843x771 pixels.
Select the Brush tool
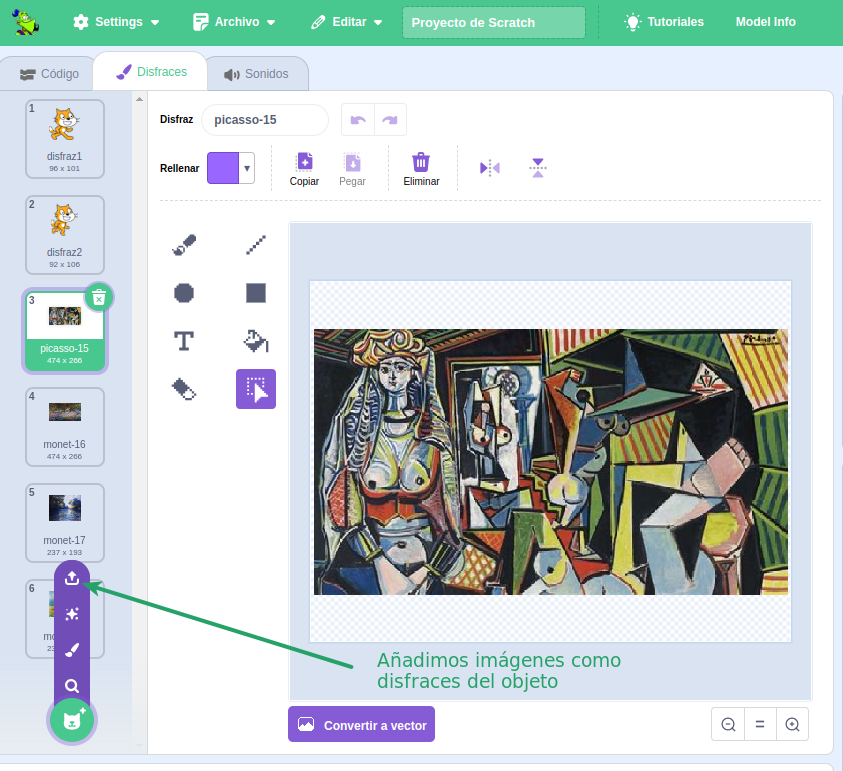click(x=184, y=245)
